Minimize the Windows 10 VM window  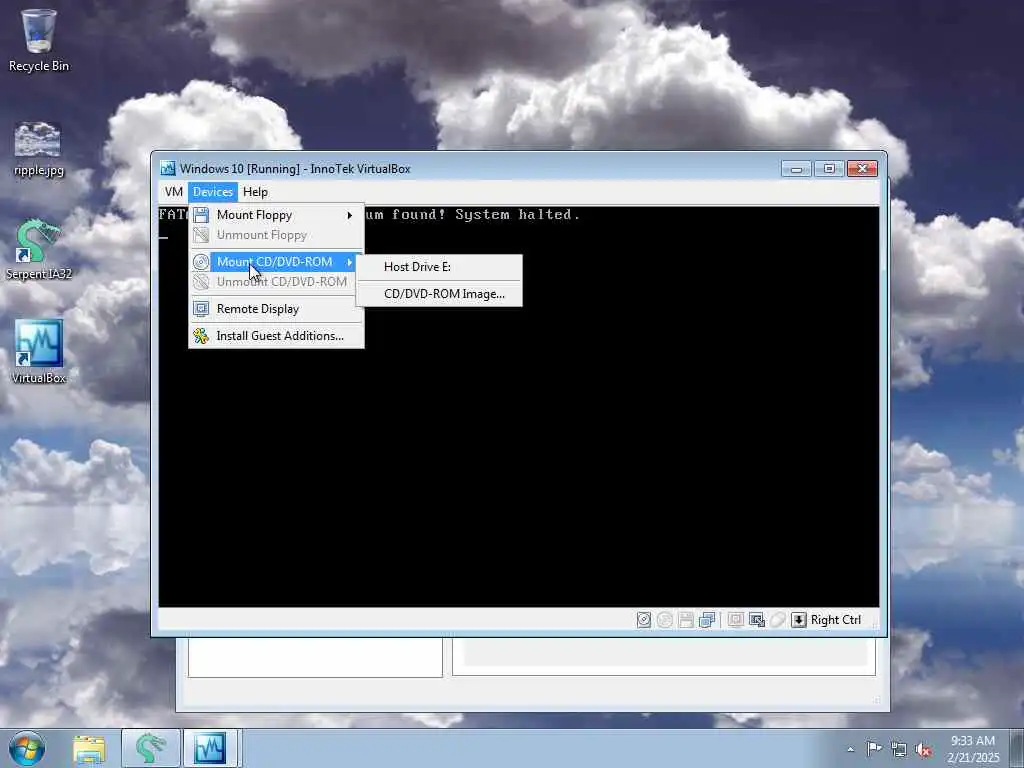(796, 169)
